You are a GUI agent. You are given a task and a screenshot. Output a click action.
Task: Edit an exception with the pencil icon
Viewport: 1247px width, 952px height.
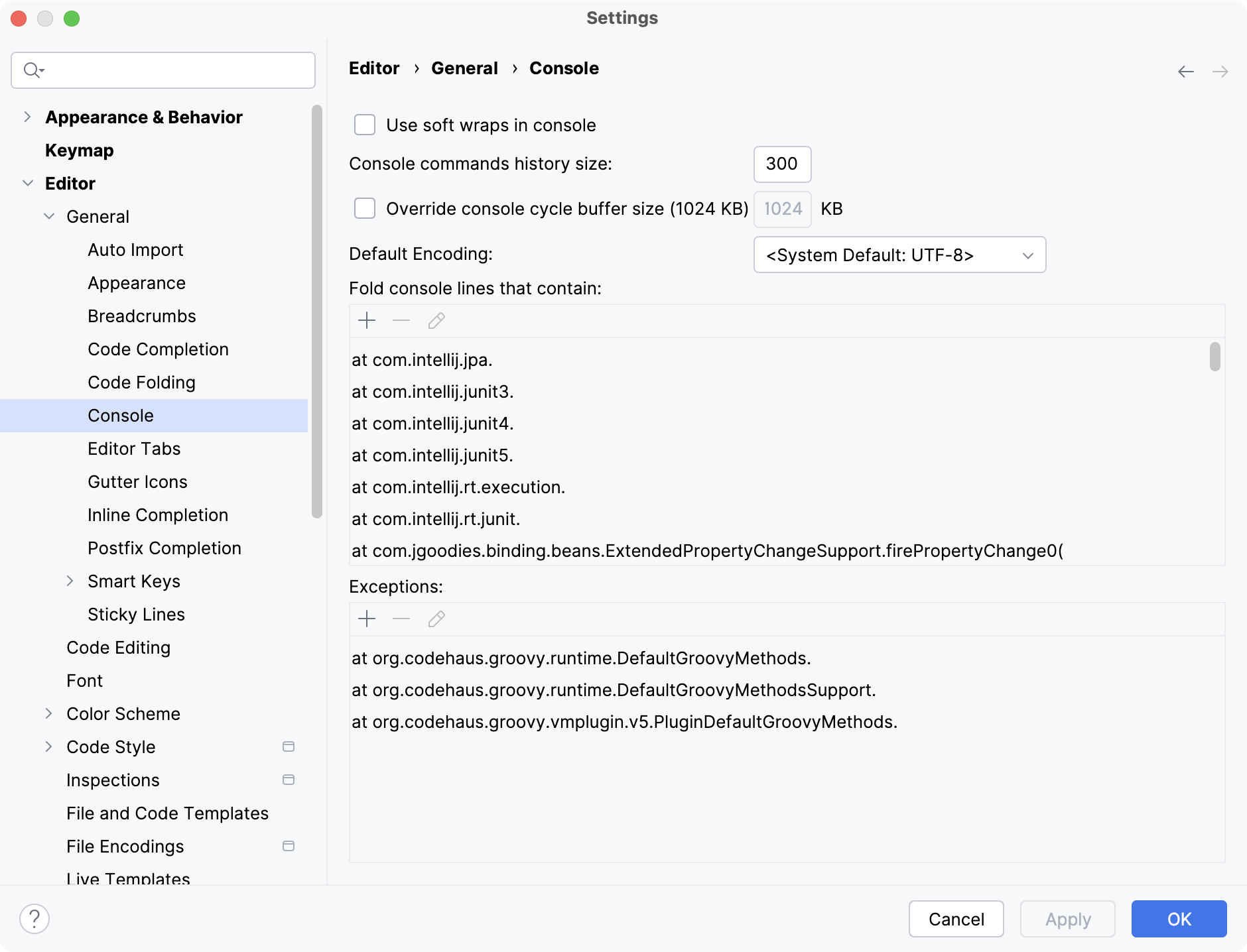(436, 619)
